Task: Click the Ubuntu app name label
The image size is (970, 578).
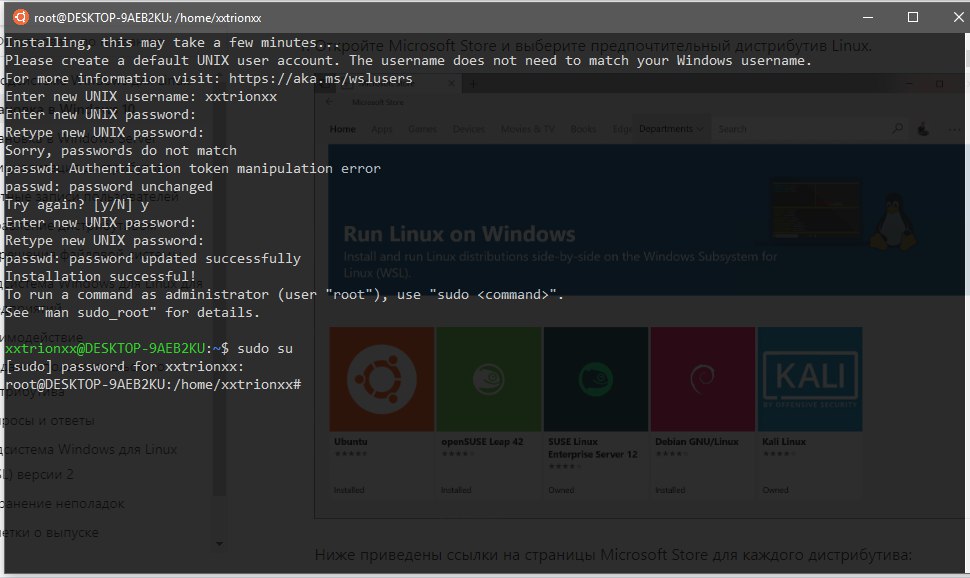Action: [351, 442]
